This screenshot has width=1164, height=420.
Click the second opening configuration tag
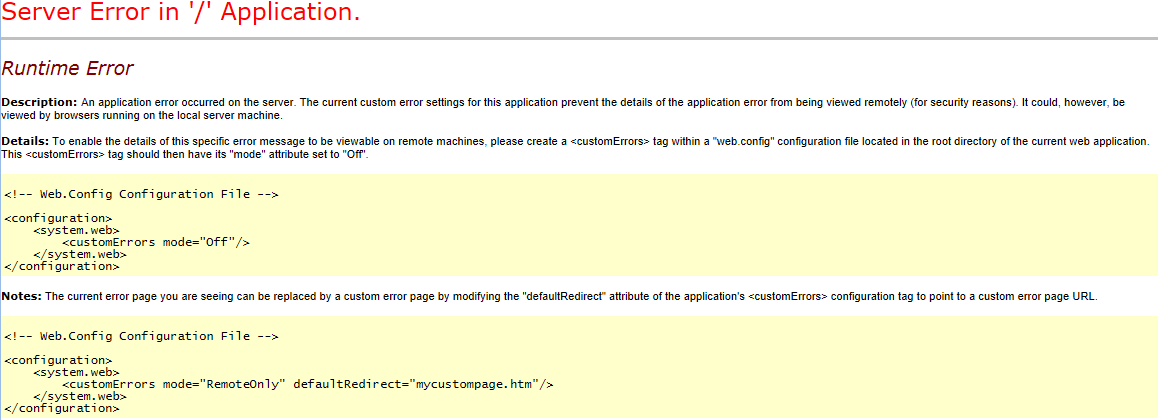coord(58,361)
